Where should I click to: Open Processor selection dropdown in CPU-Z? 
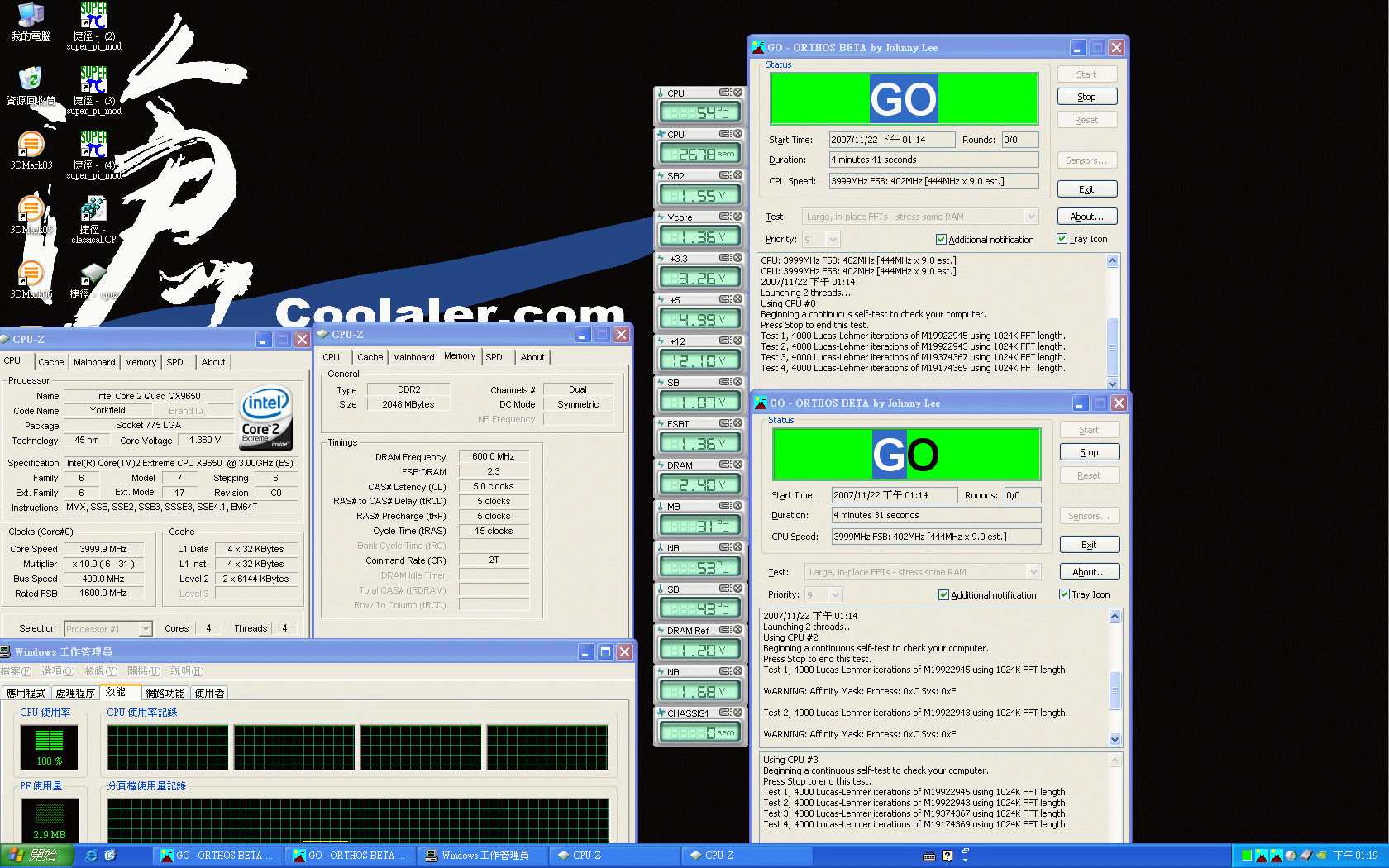coord(146,629)
